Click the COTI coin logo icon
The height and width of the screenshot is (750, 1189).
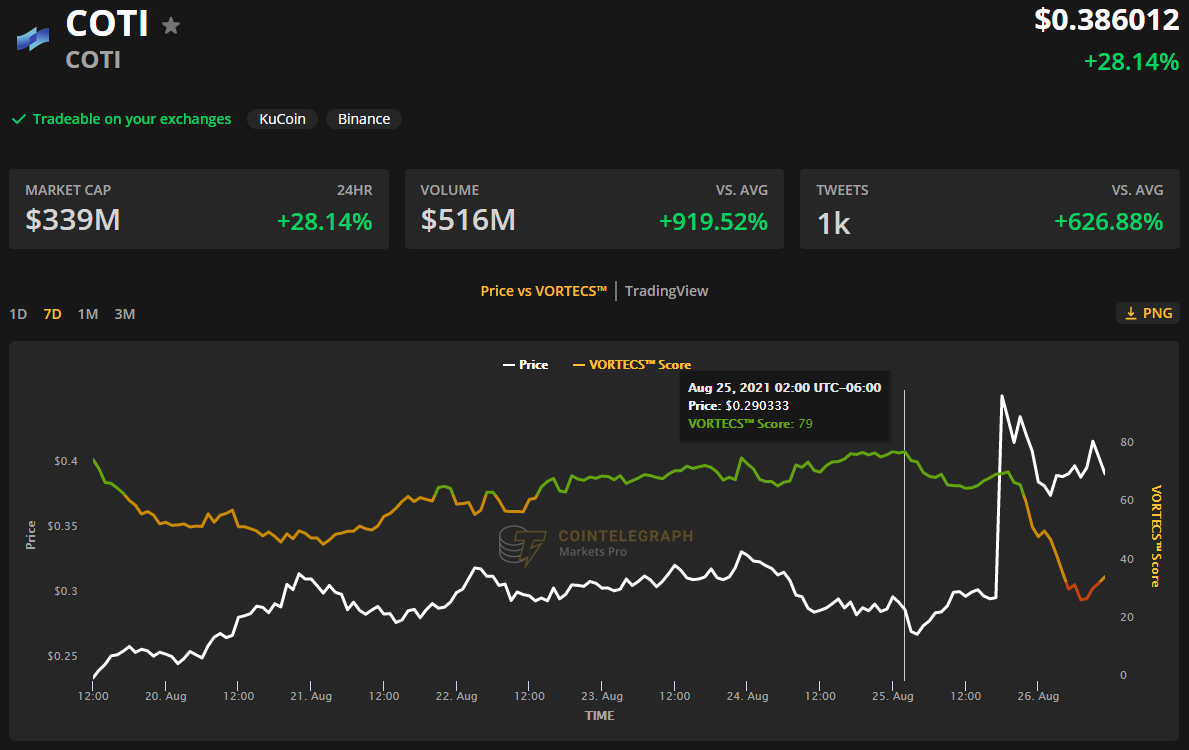(33, 39)
